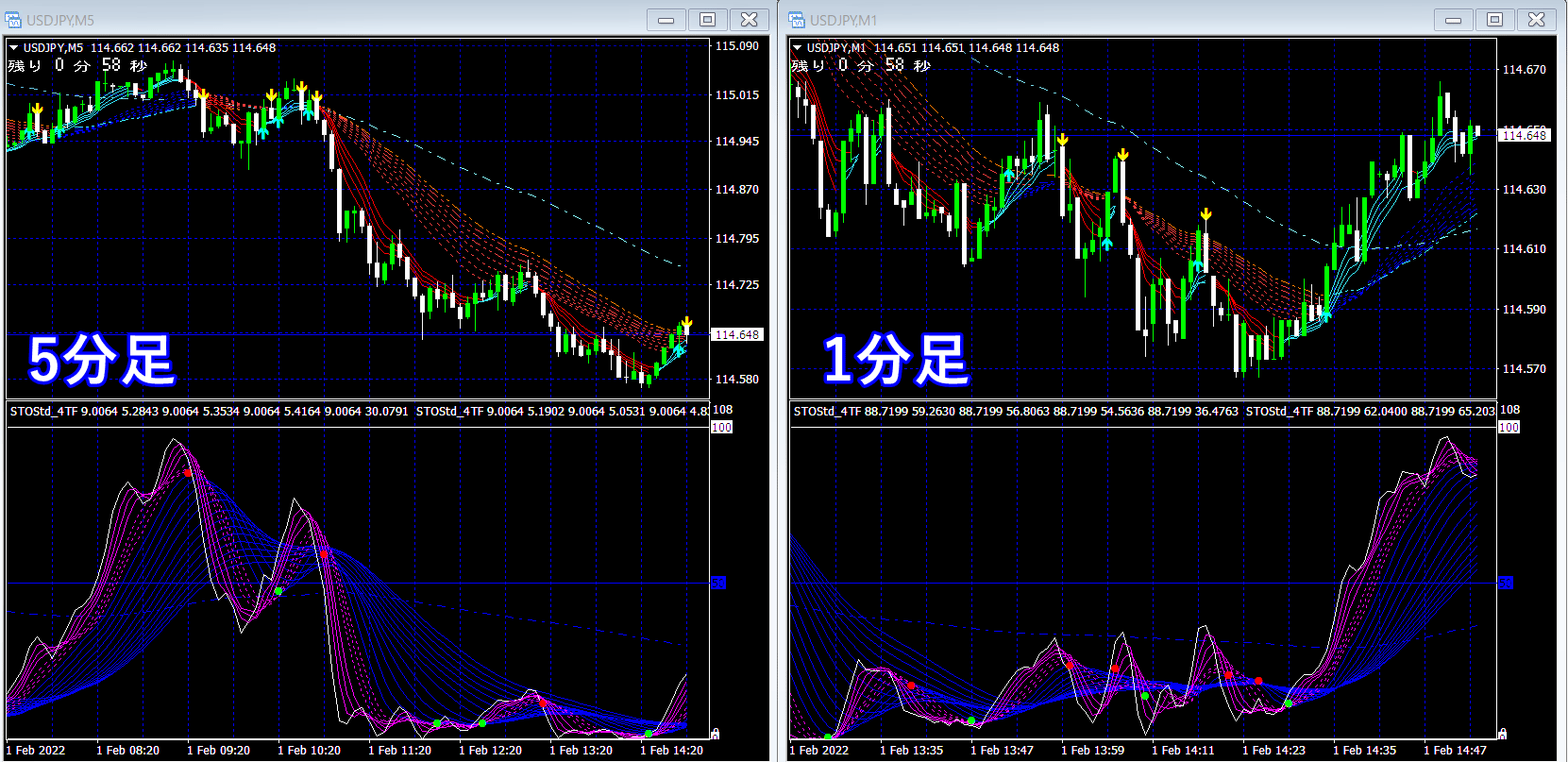Image resolution: width=1568 pixels, height=762 pixels.
Task: Click the 1 Feb 14:47 time label
Action: click(x=1455, y=751)
